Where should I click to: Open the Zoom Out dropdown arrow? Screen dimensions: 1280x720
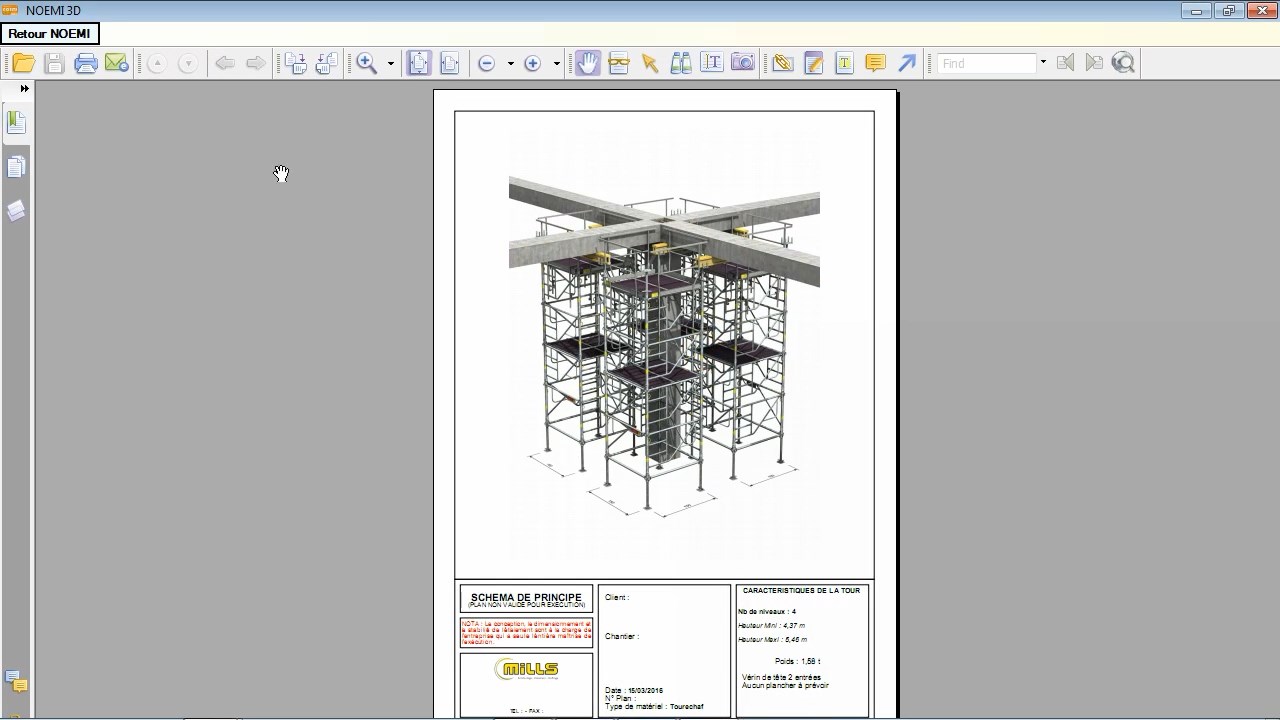511,64
